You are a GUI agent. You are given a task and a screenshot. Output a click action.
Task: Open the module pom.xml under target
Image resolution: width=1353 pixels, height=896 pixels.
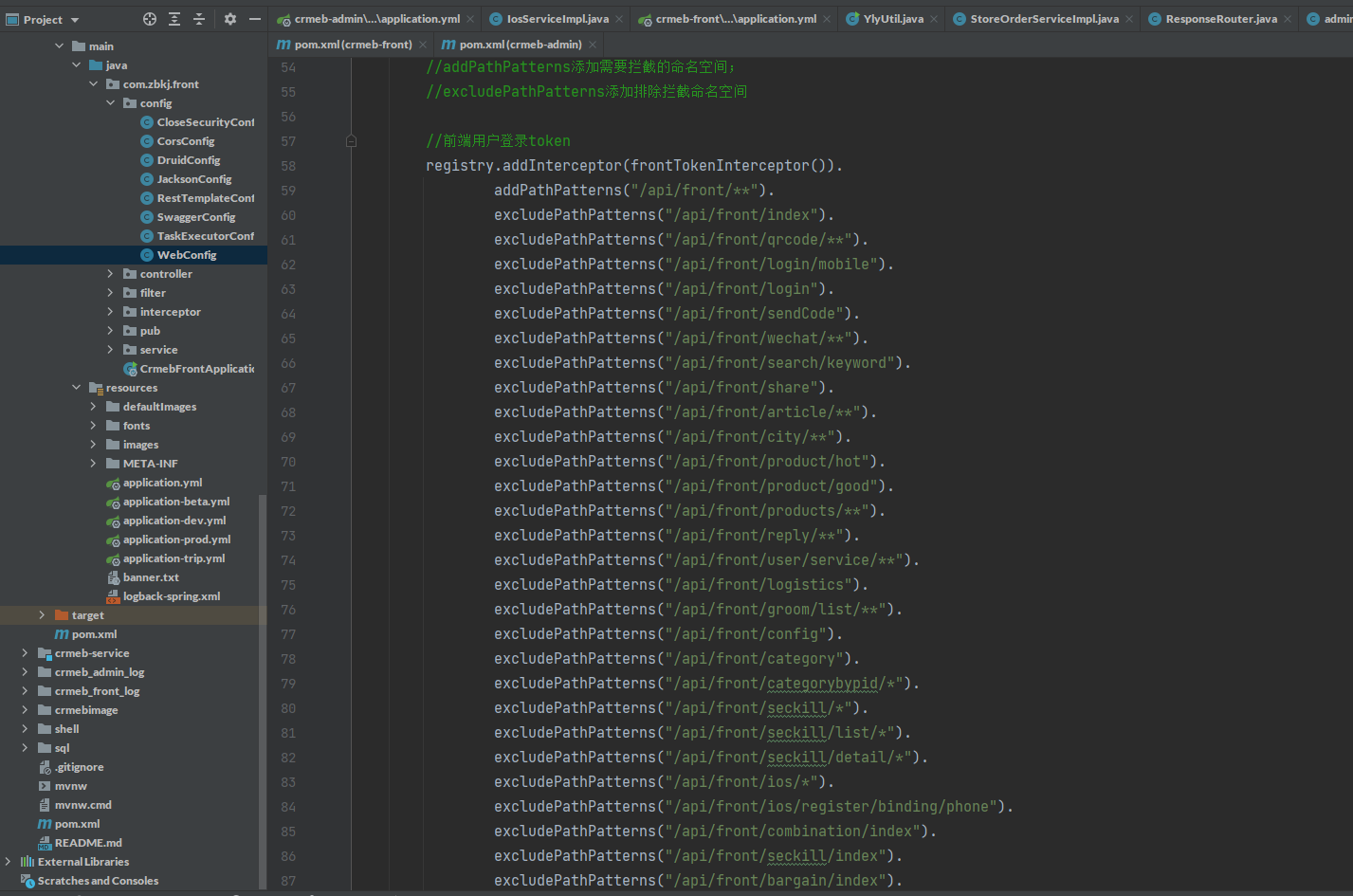click(x=85, y=633)
